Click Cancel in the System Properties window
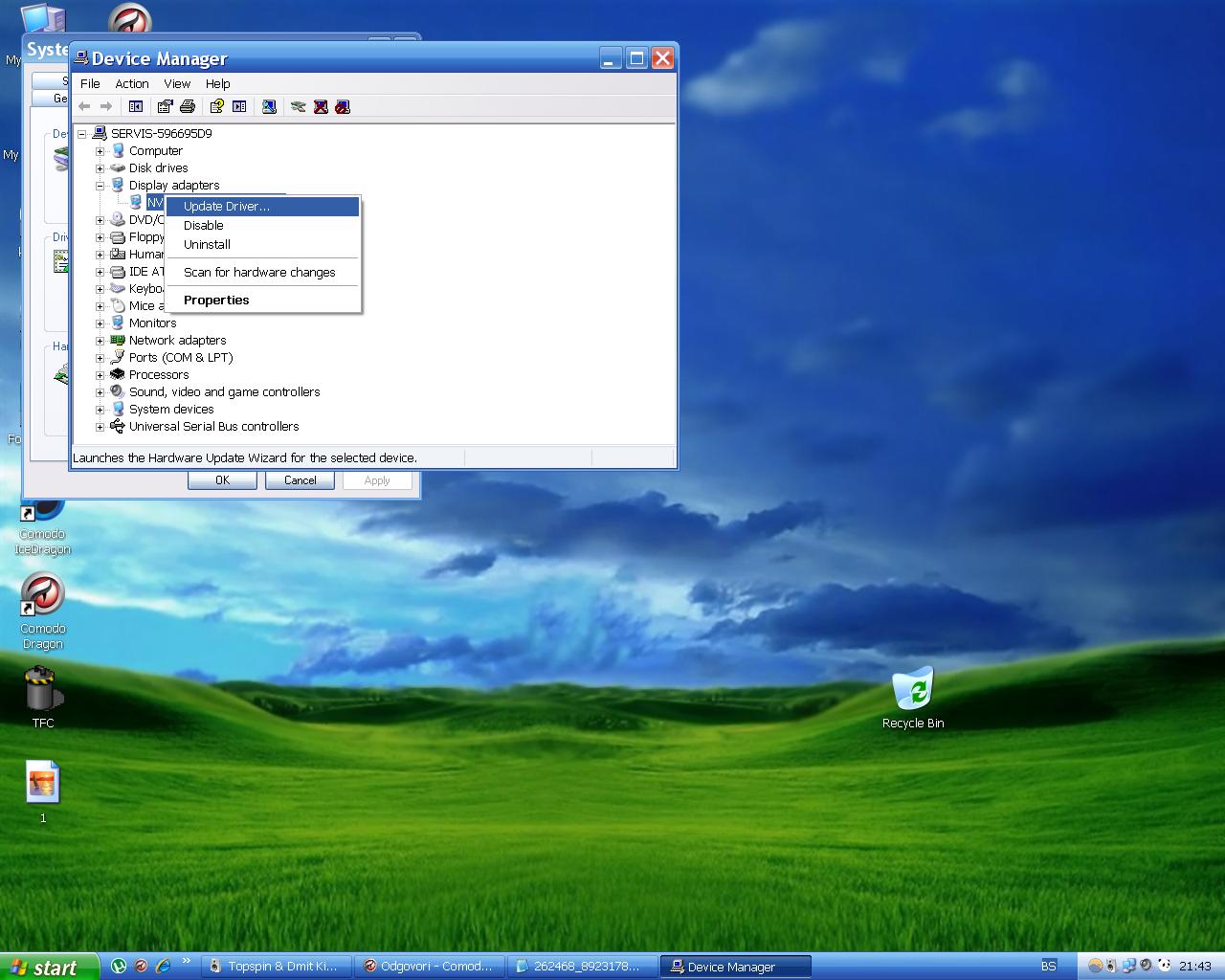This screenshot has height=980, width=1225. [300, 480]
